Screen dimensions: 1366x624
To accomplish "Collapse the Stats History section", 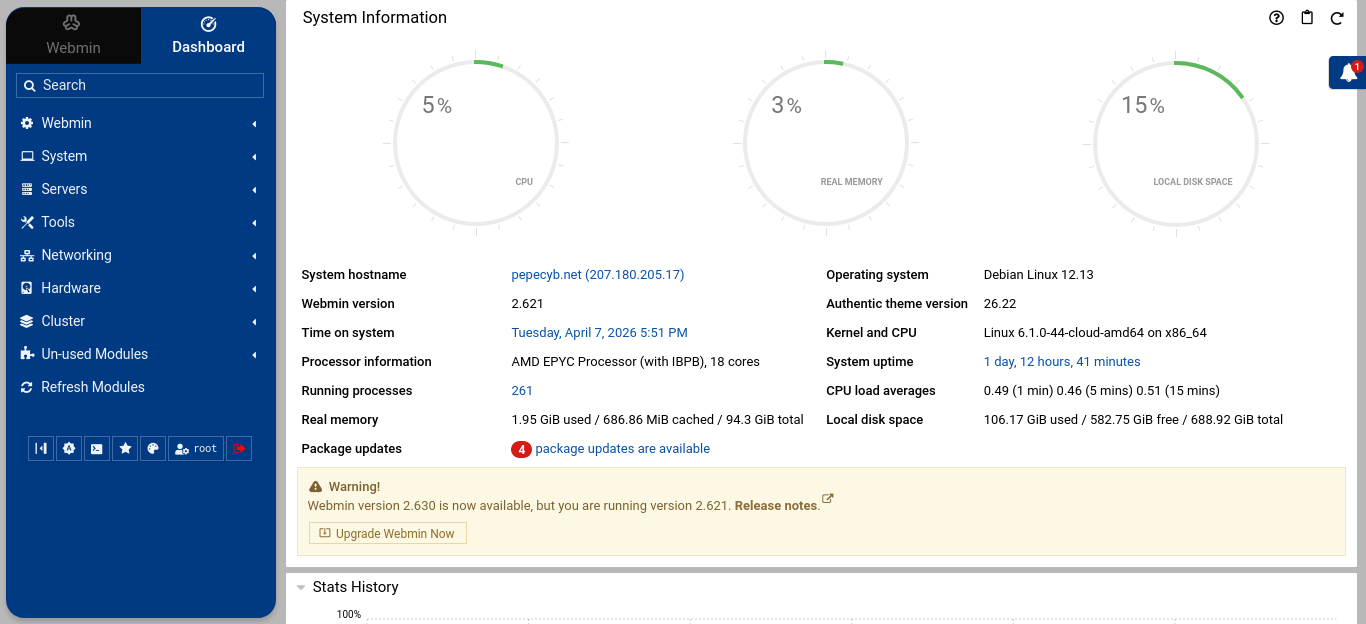I will tap(301, 588).
